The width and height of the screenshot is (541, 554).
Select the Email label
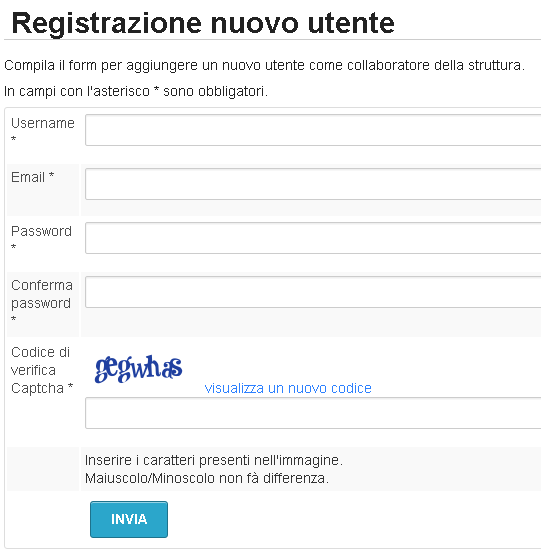[32, 177]
